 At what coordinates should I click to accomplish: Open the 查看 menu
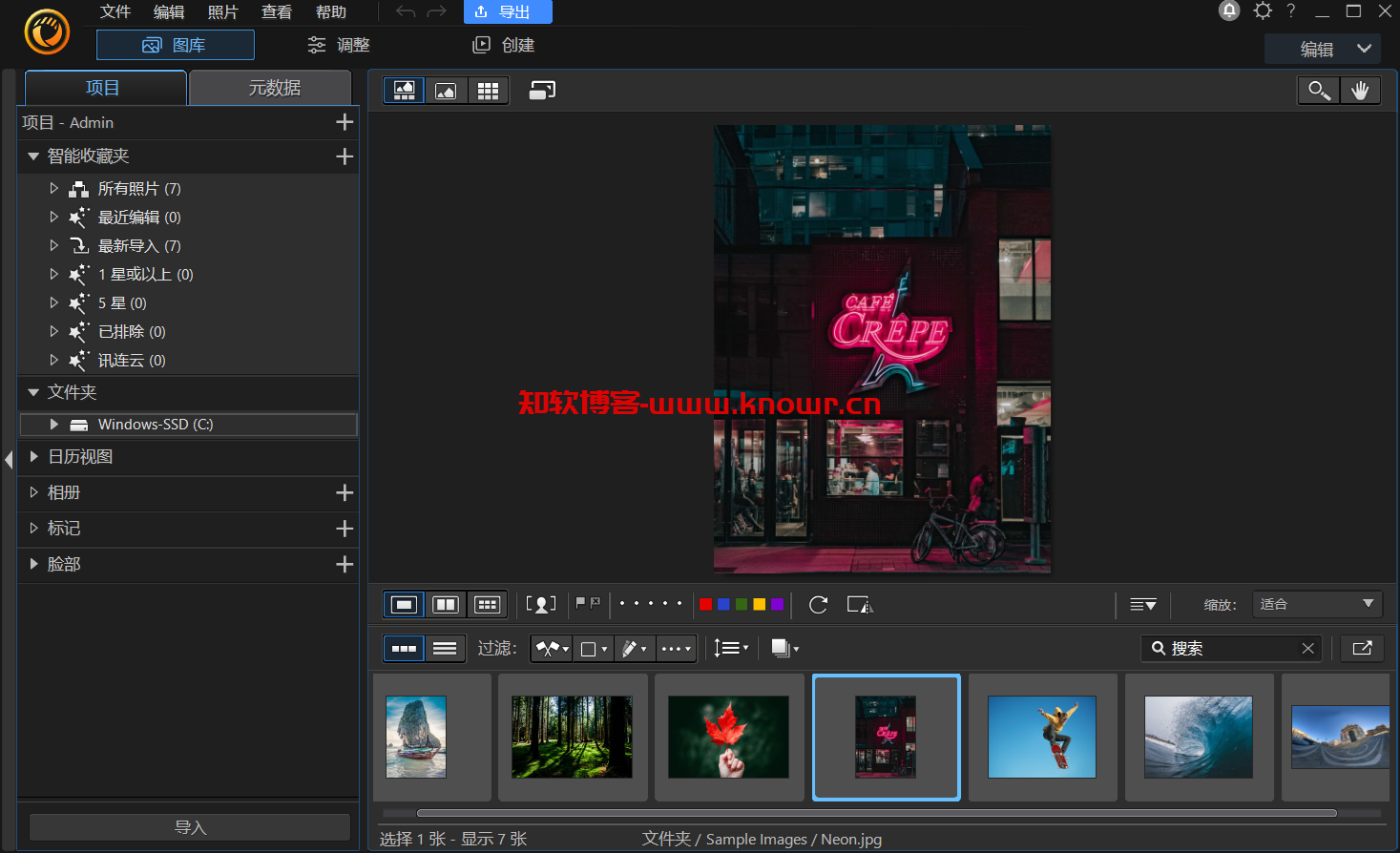277,11
